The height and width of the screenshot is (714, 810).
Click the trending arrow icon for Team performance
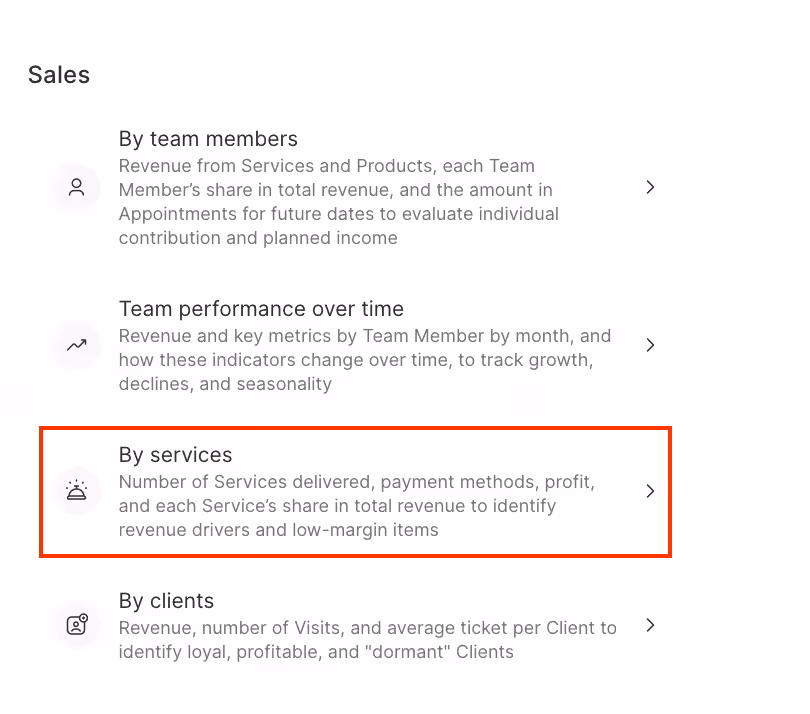(77, 345)
